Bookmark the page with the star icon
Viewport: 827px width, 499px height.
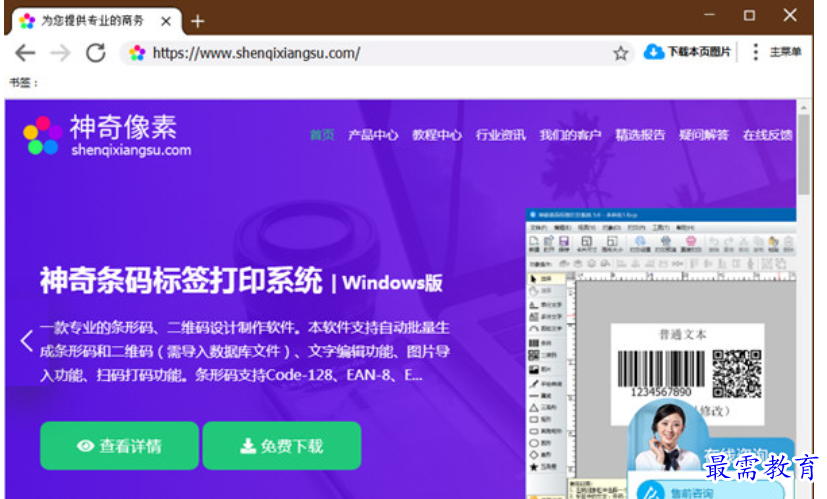pos(621,53)
